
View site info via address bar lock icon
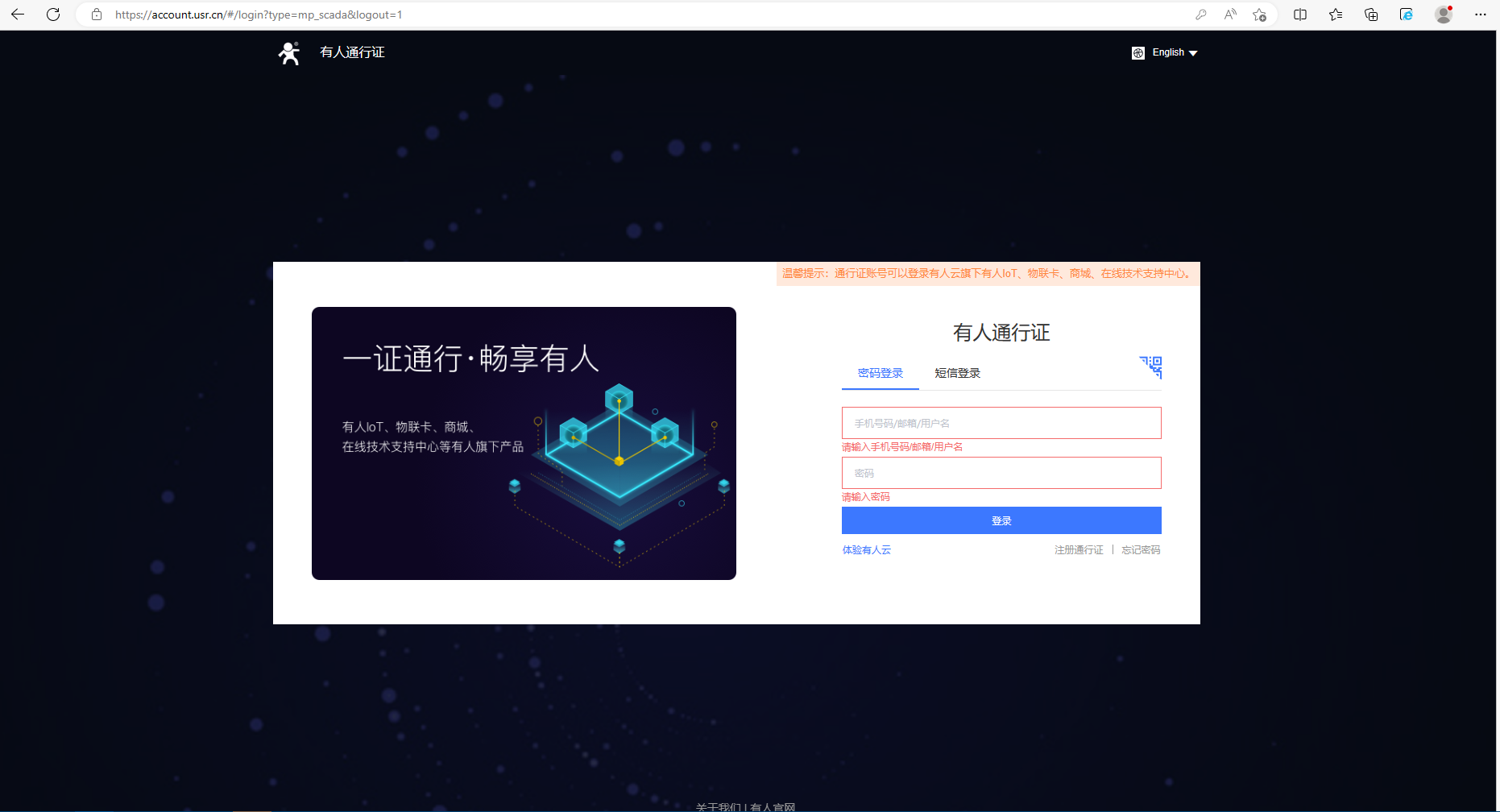click(x=97, y=14)
